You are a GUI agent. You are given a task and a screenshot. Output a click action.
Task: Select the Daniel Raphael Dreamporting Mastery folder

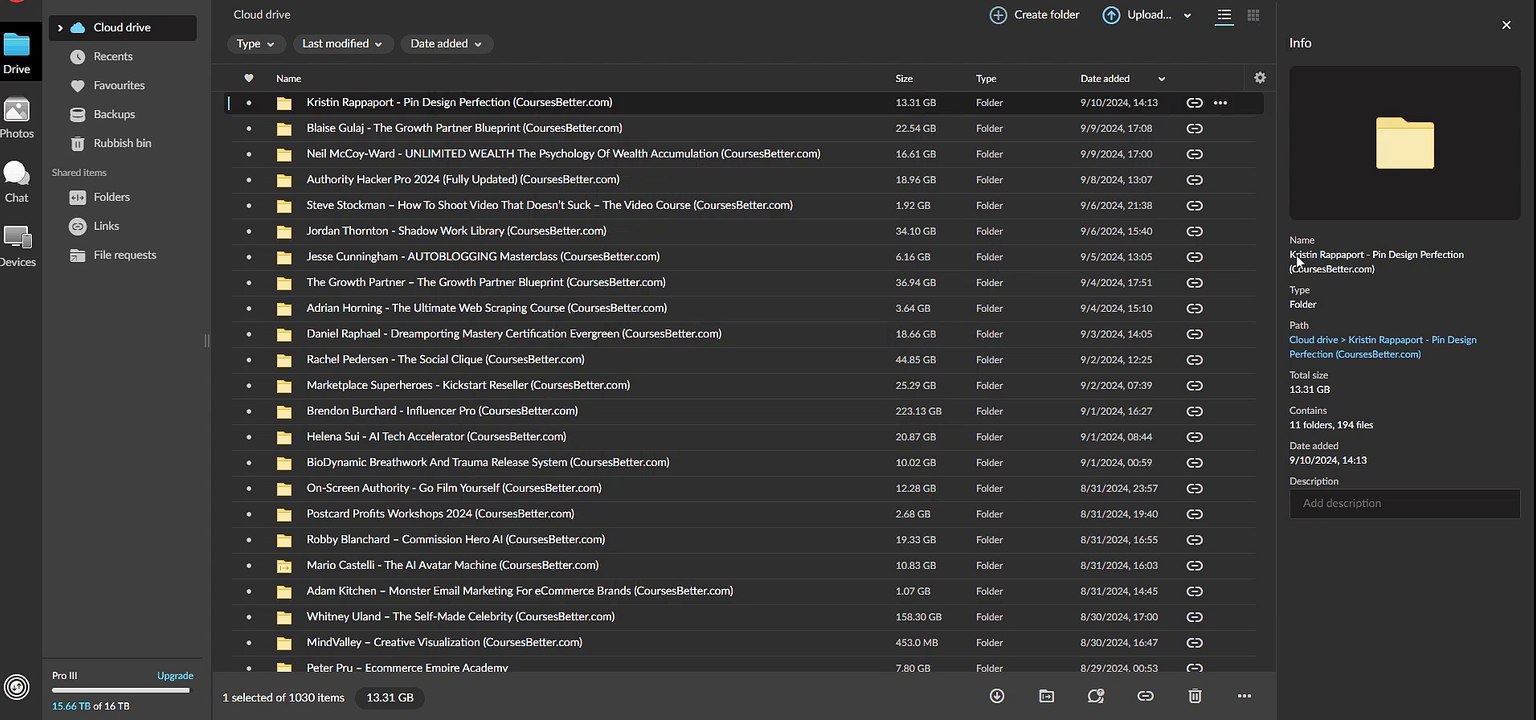click(742, 334)
